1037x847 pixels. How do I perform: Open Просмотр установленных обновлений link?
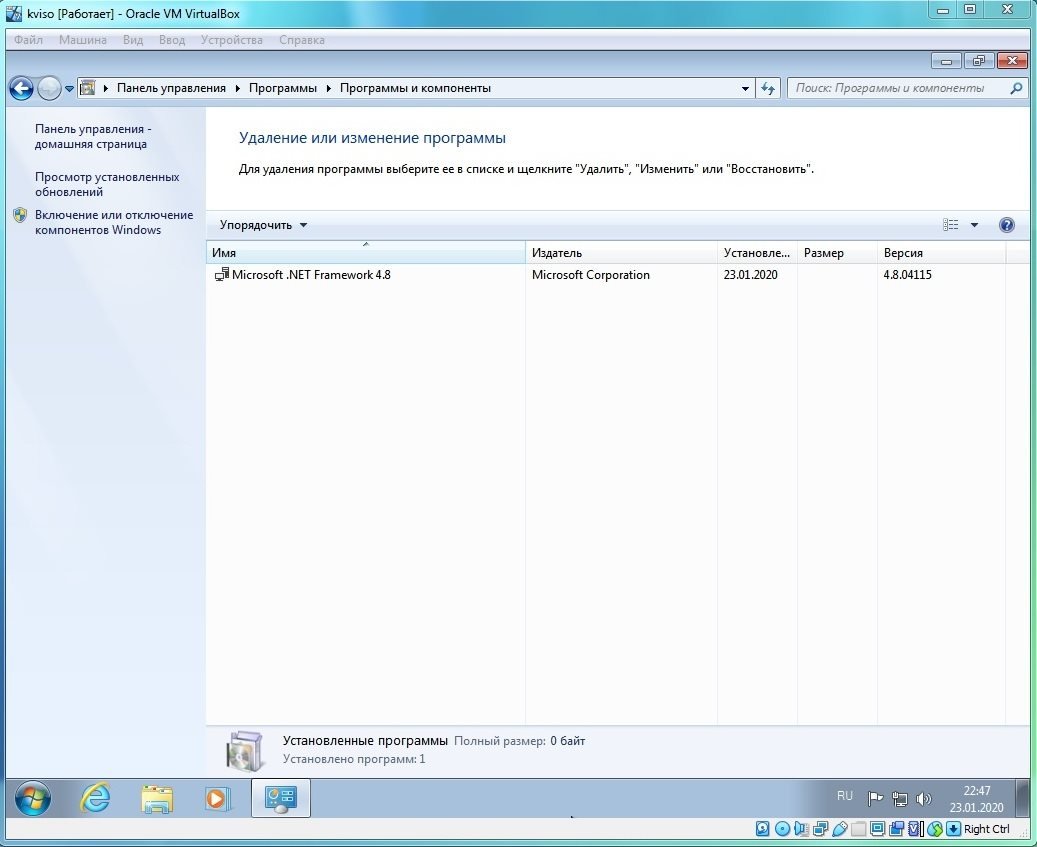107,184
